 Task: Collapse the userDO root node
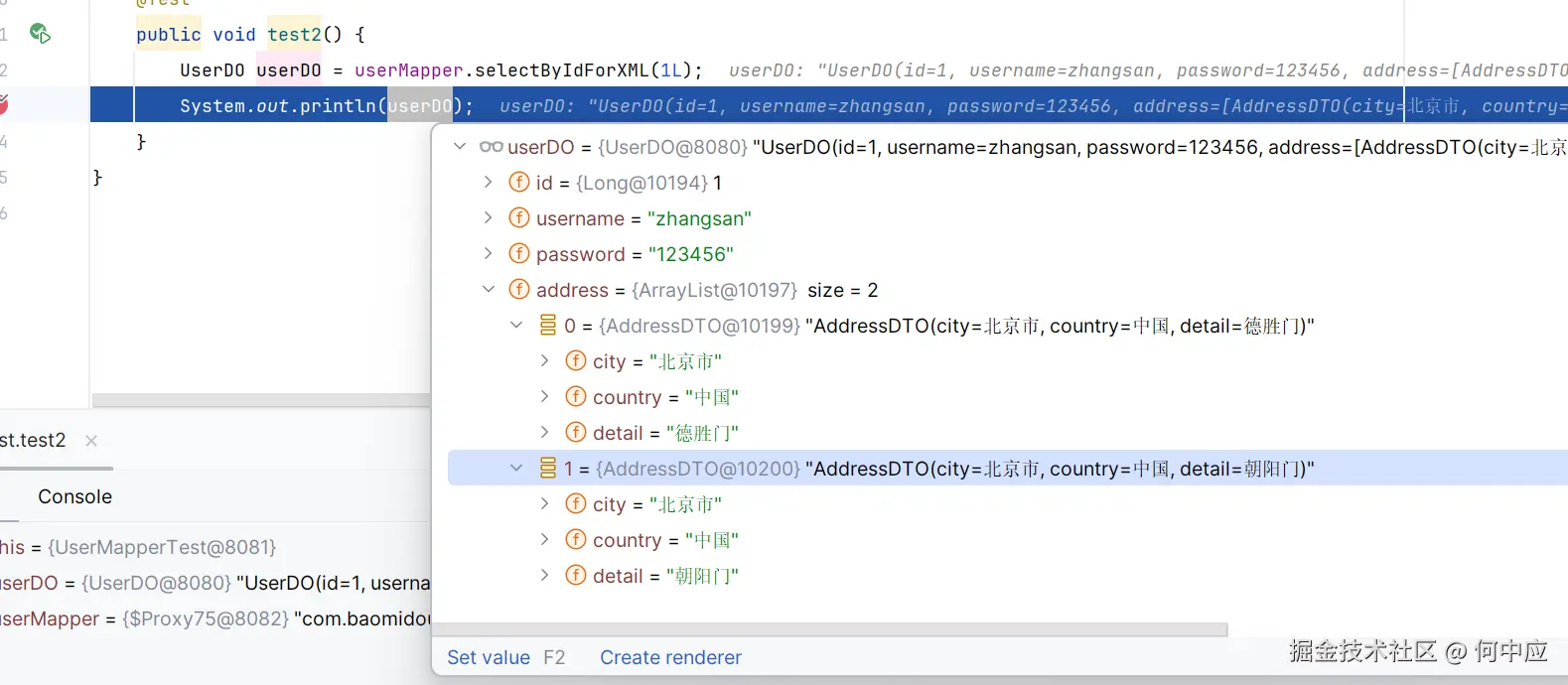point(460,147)
